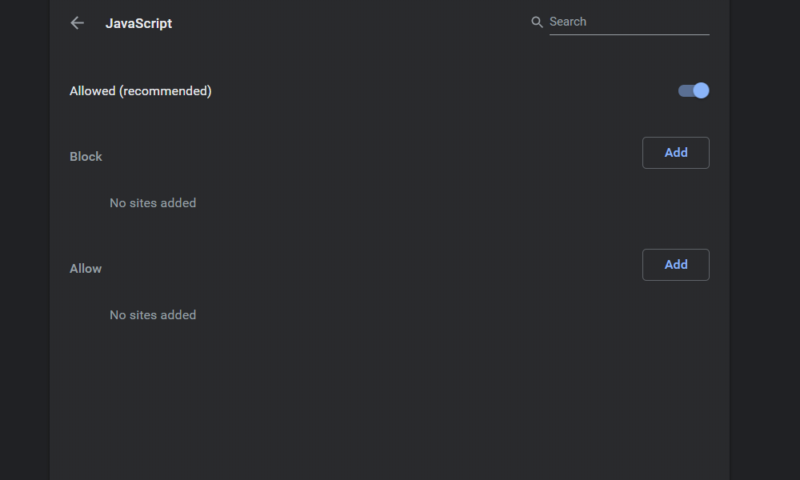Click the back arrow next to JavaScript
This screenshot has height=480, width=800.
pyautogui.click(x=77, y=23)
